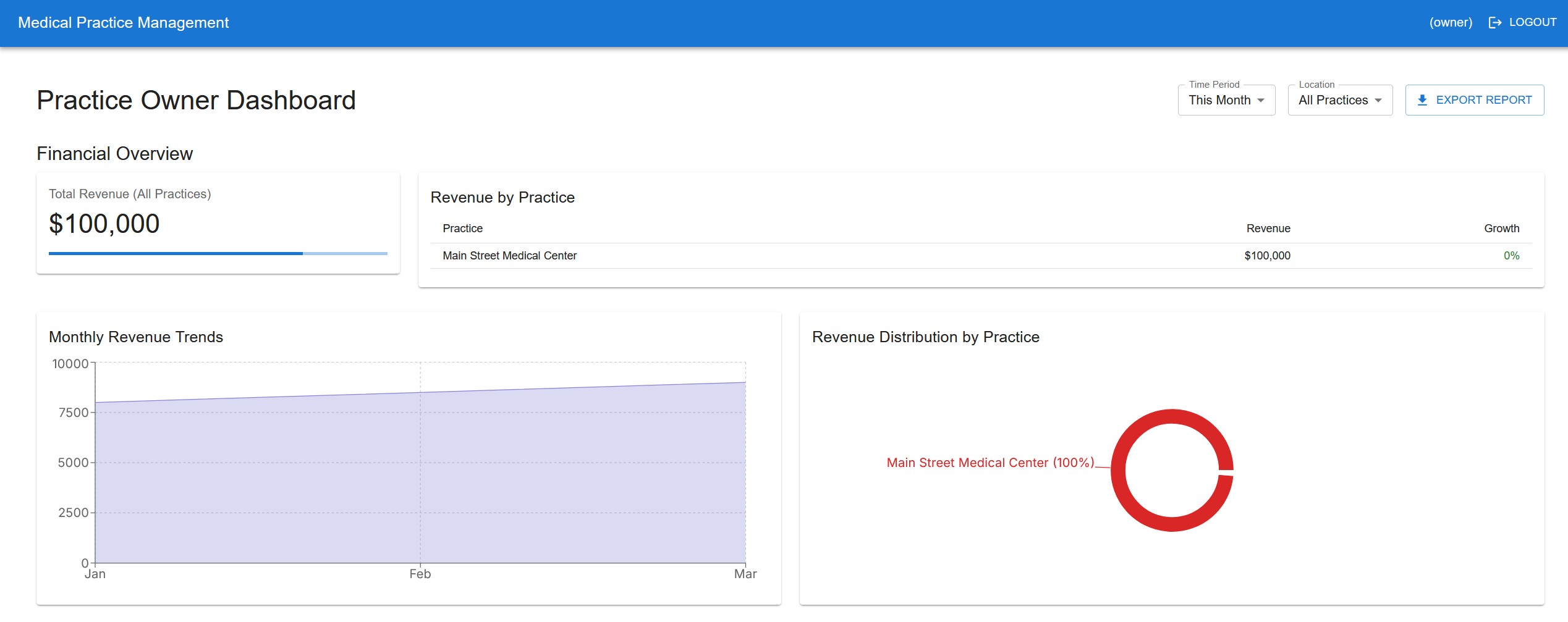Click the download icon in Export Report
Viewport: 1568px width, 622px height.
[1422, 100]
